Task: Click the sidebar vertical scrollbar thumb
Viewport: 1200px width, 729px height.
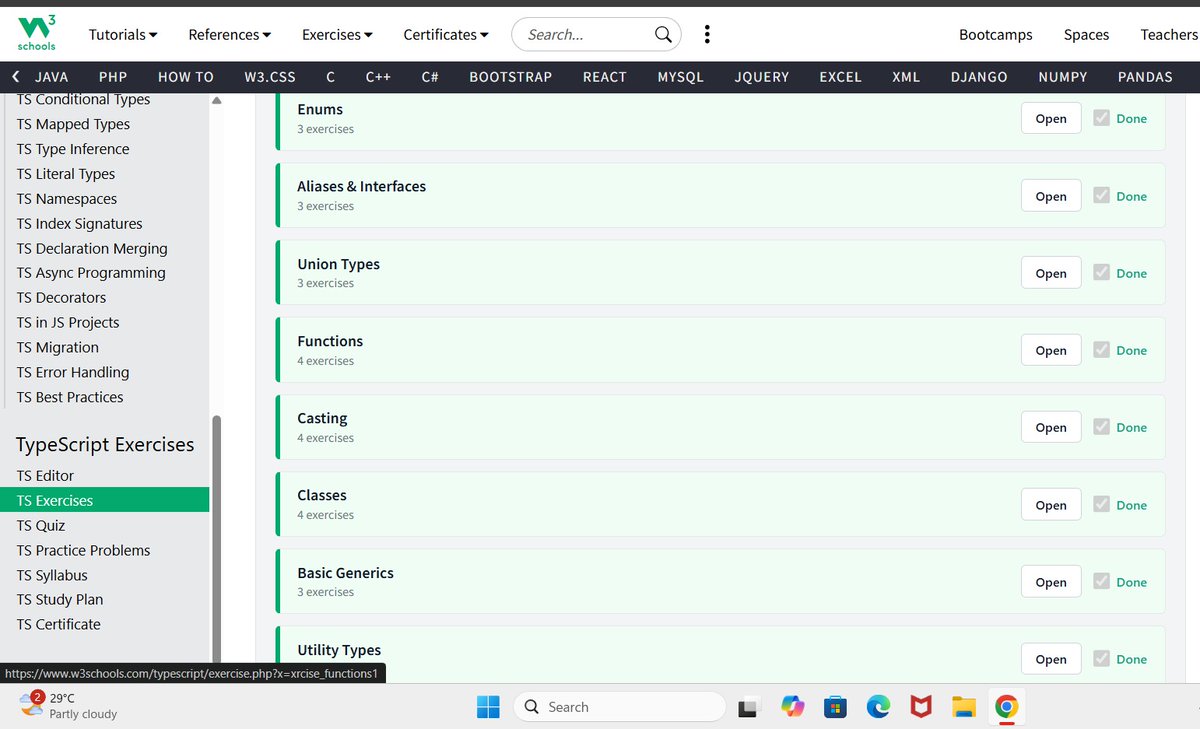Action: (x=217, y=540)
